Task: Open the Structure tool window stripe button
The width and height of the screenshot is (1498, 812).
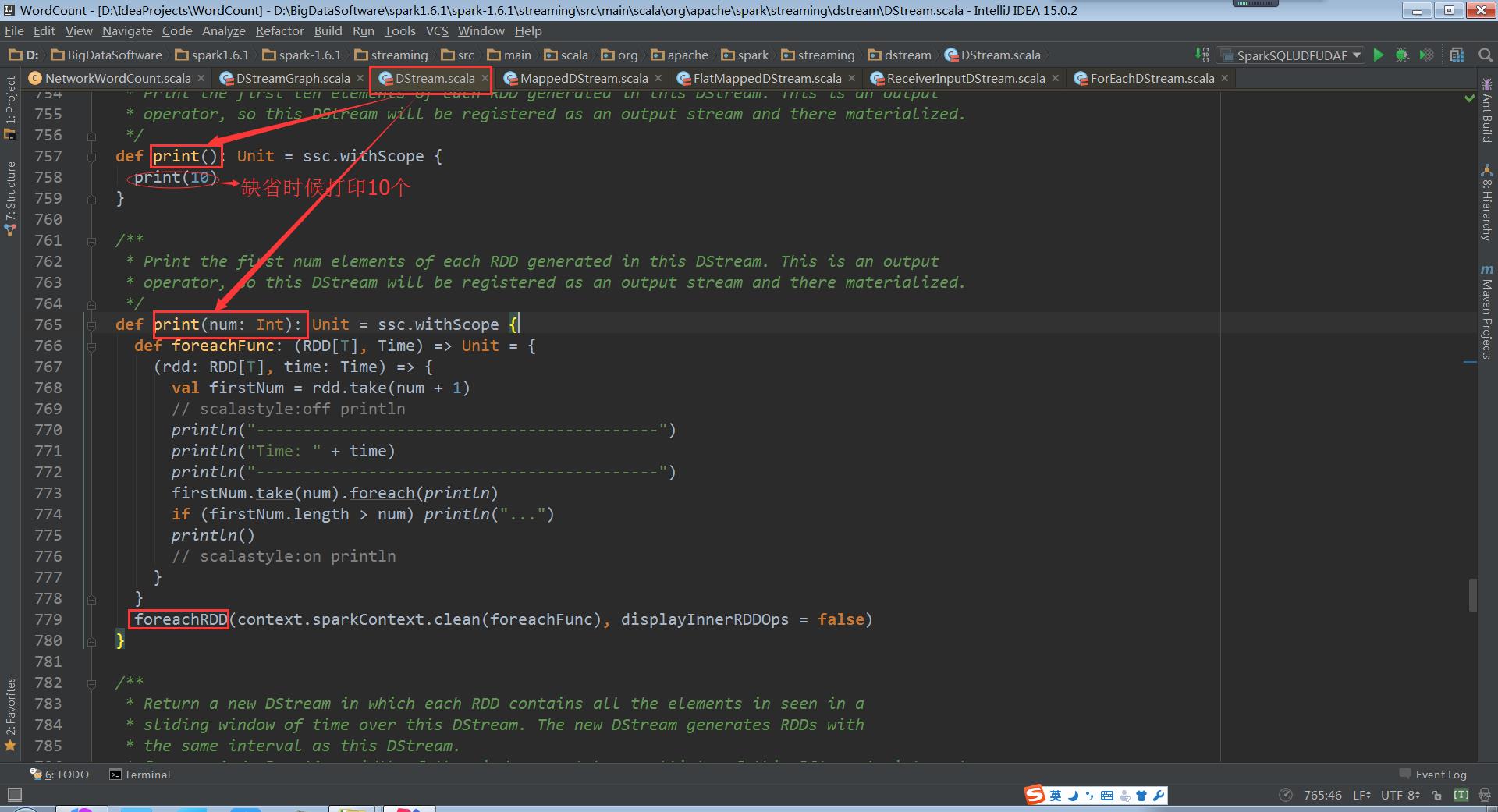Action: [10, 199]
